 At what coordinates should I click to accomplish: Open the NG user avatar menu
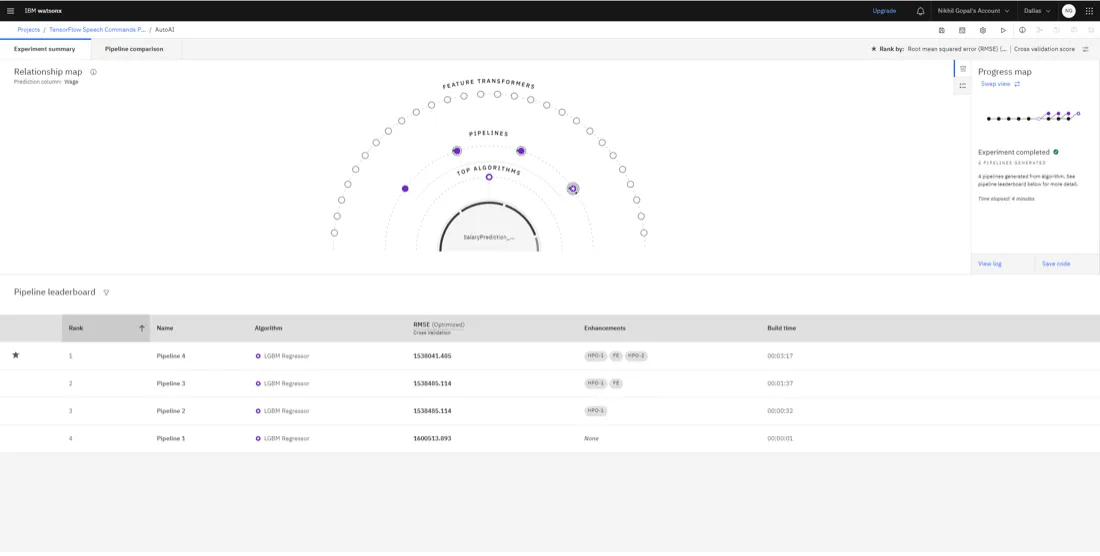tap(1068, 11)
